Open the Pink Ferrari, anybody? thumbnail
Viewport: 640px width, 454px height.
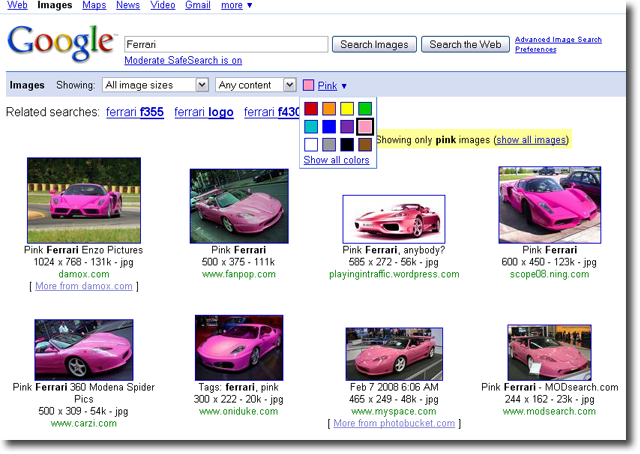394,219
